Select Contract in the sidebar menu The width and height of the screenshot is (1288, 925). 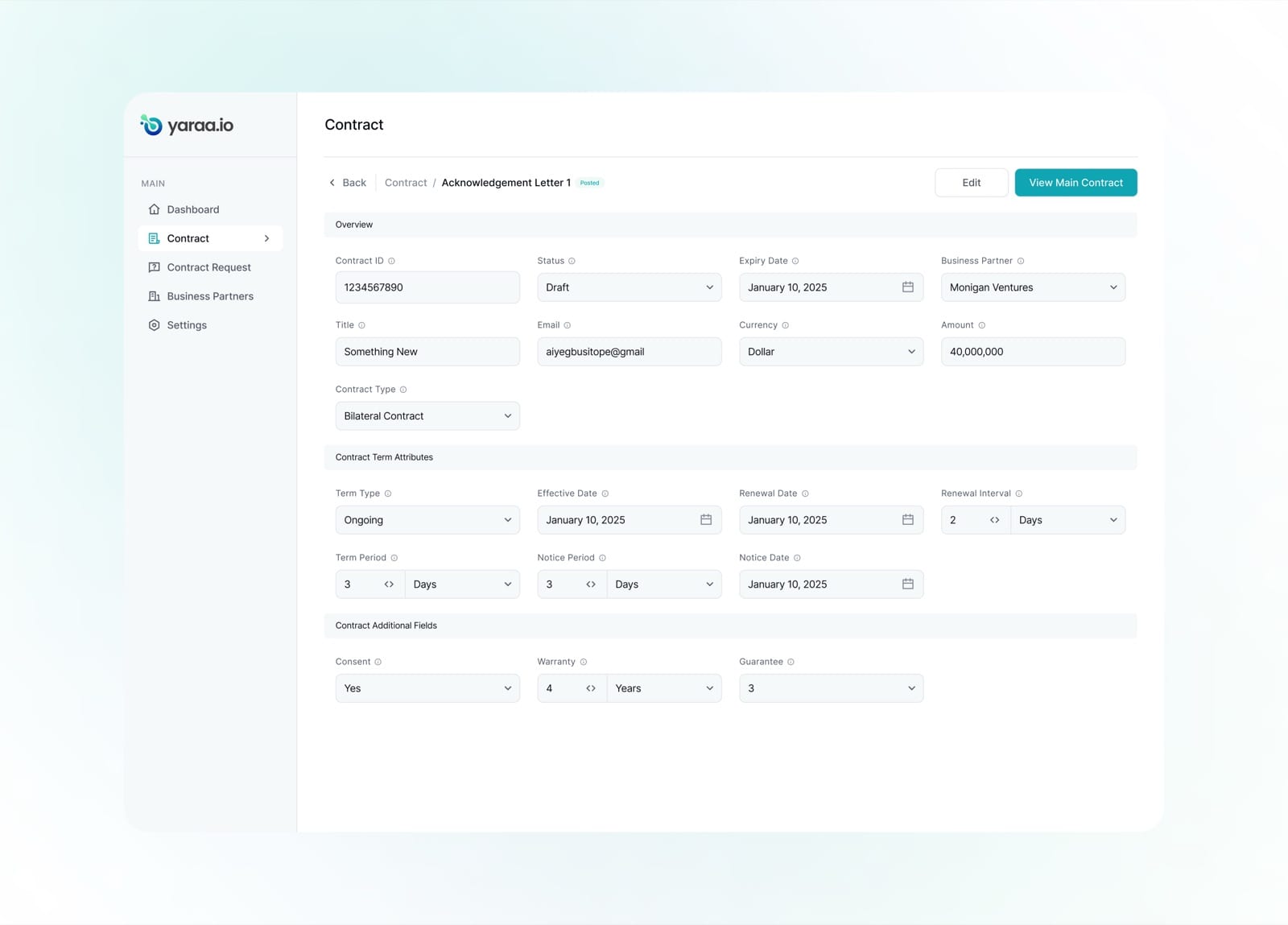[211, 238]
